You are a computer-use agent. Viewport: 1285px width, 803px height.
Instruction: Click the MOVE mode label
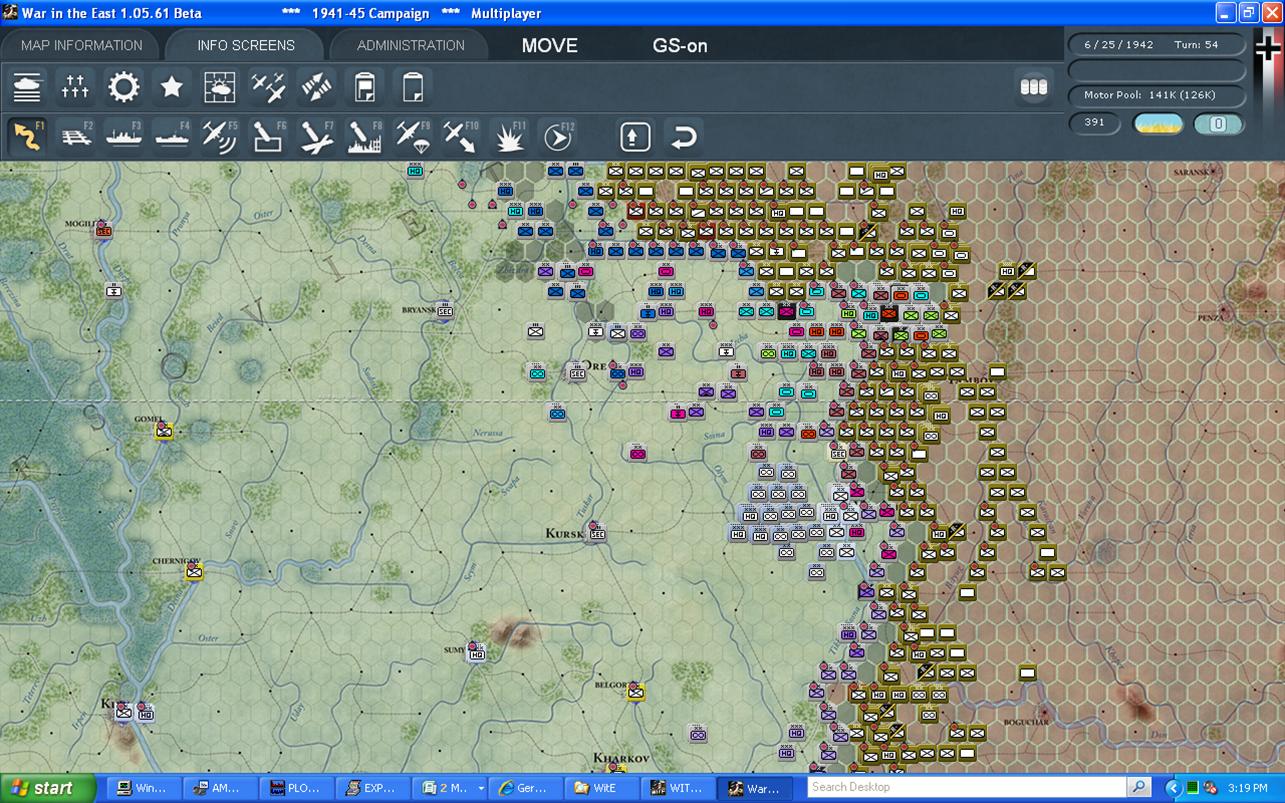(x=550, y=45)
